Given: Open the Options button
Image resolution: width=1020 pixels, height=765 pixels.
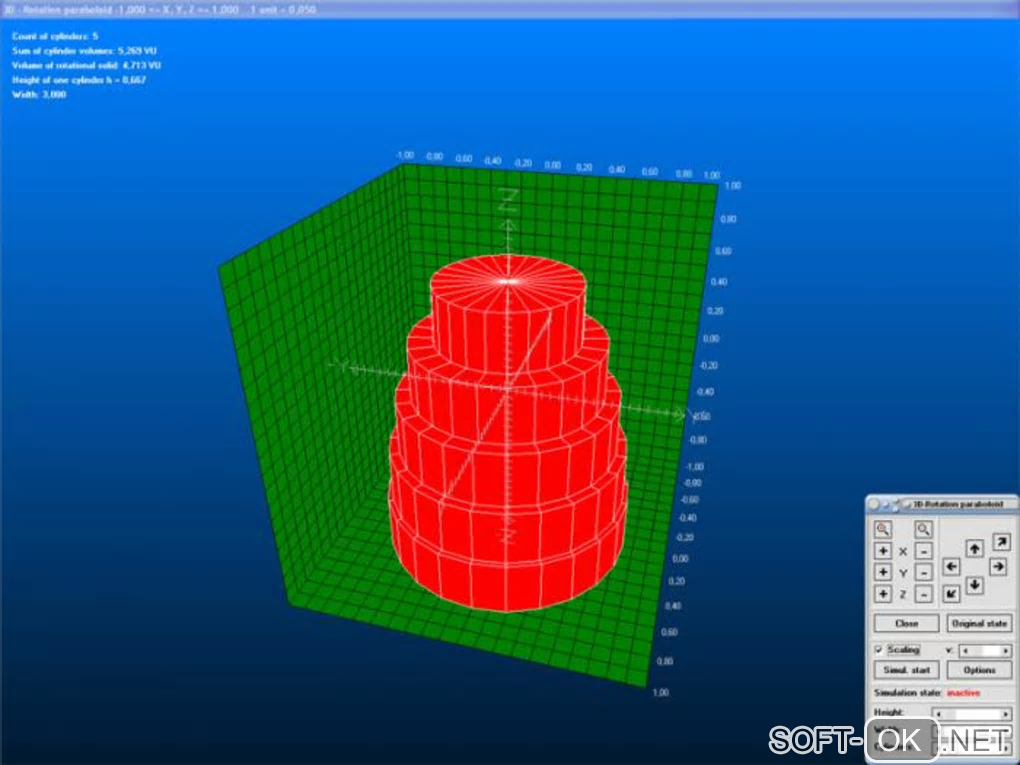Looking at the screenshot, I should pyautogui.click(x=979, y=670).
